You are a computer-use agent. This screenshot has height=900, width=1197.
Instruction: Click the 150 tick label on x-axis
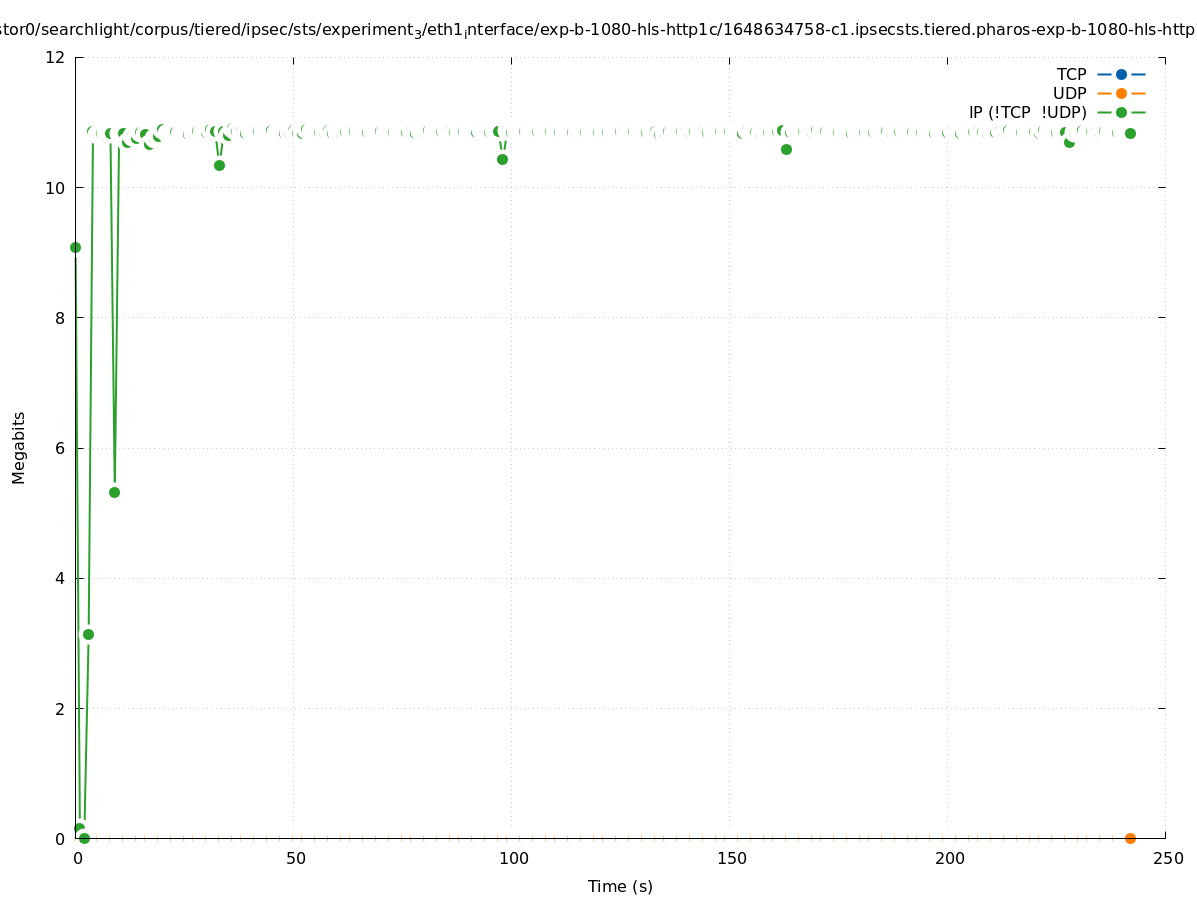(732, 858)
